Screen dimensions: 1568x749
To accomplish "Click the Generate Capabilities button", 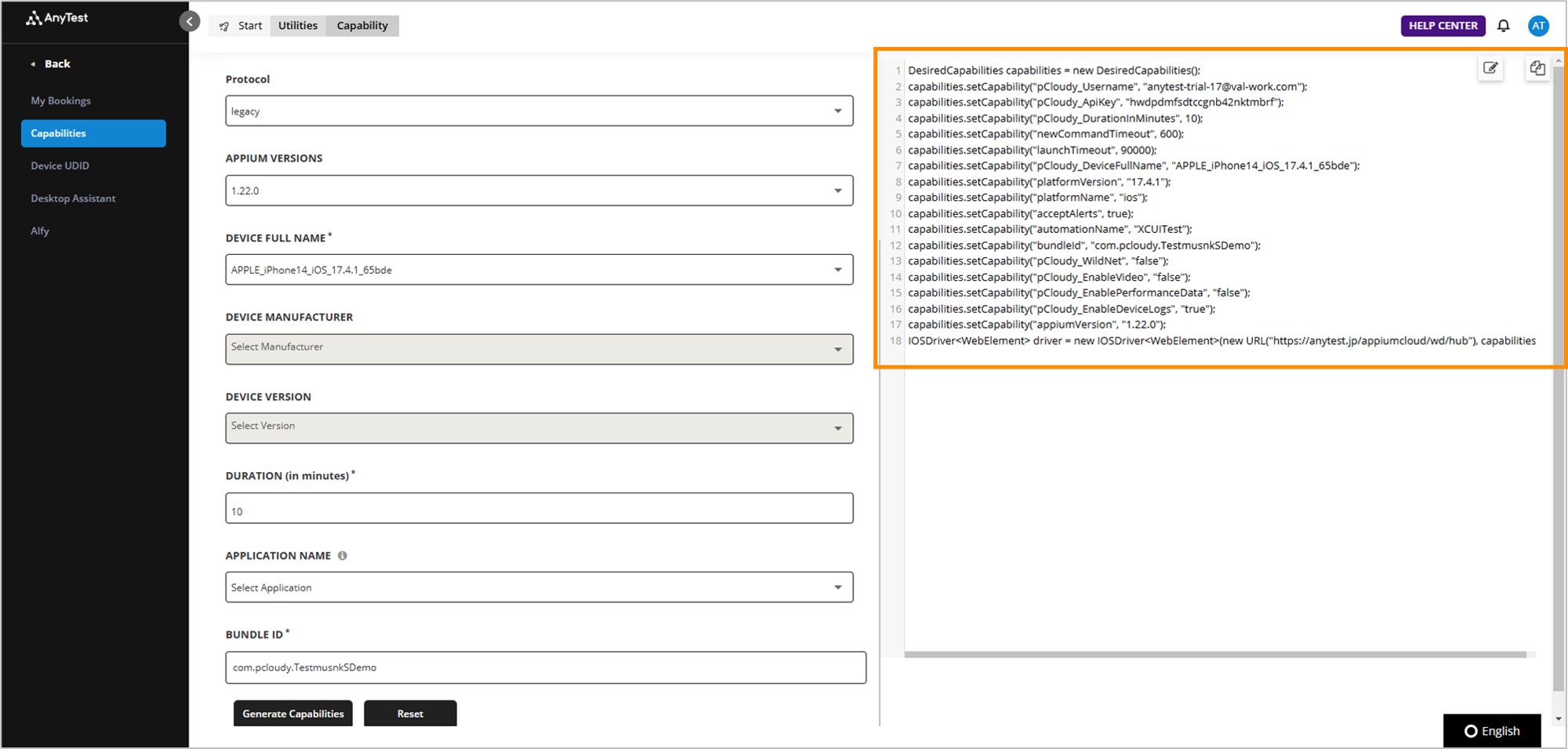I will [x=293, y=714].
